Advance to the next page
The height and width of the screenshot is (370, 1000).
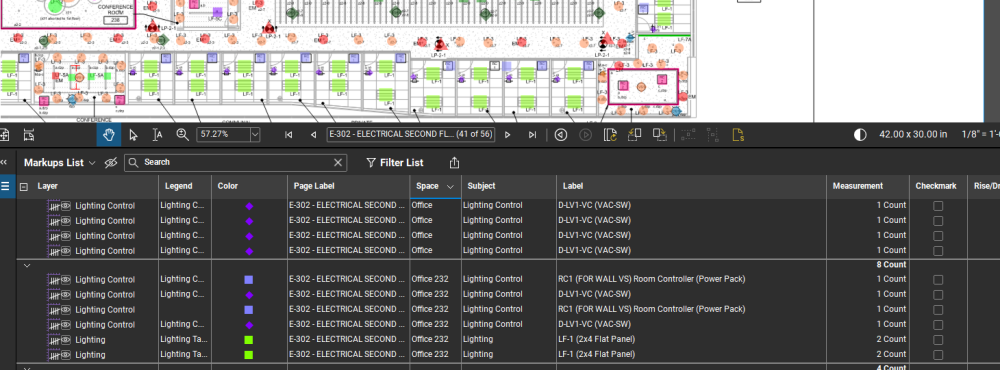coord(508,135)
